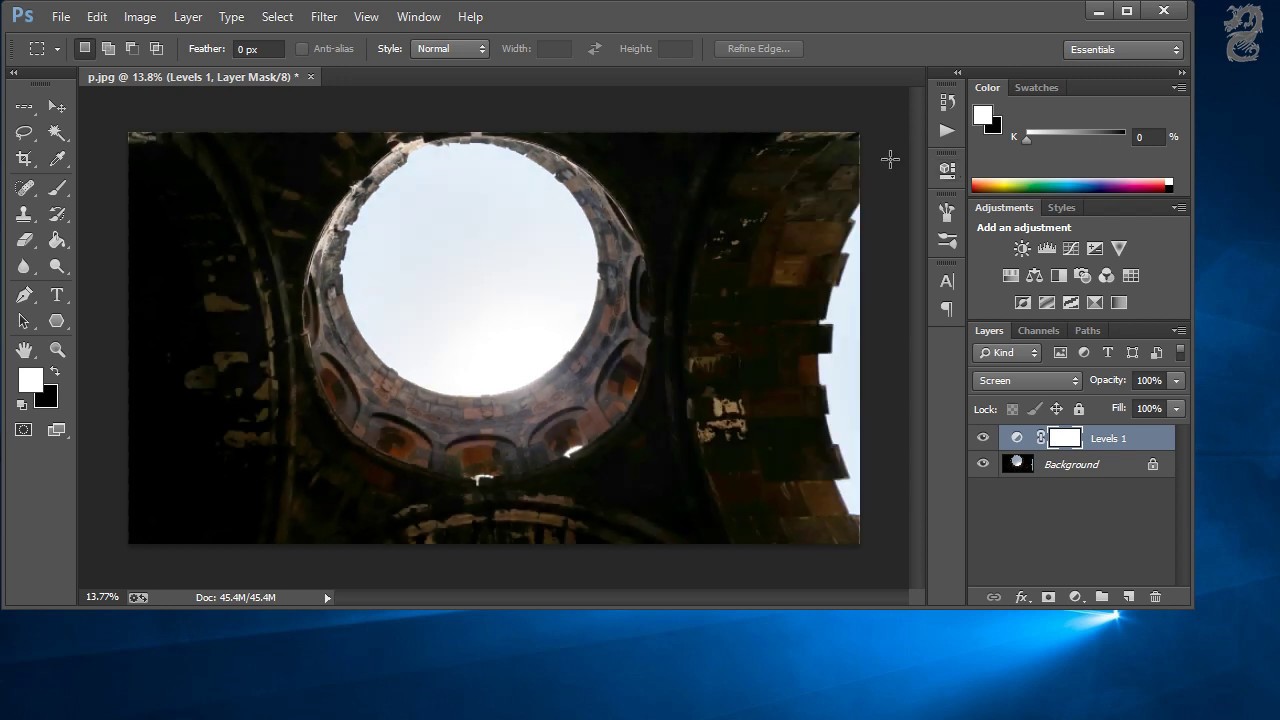Select the History Brush tool
This screenshot has width=1280, height=720.
[x=57, y=214]
